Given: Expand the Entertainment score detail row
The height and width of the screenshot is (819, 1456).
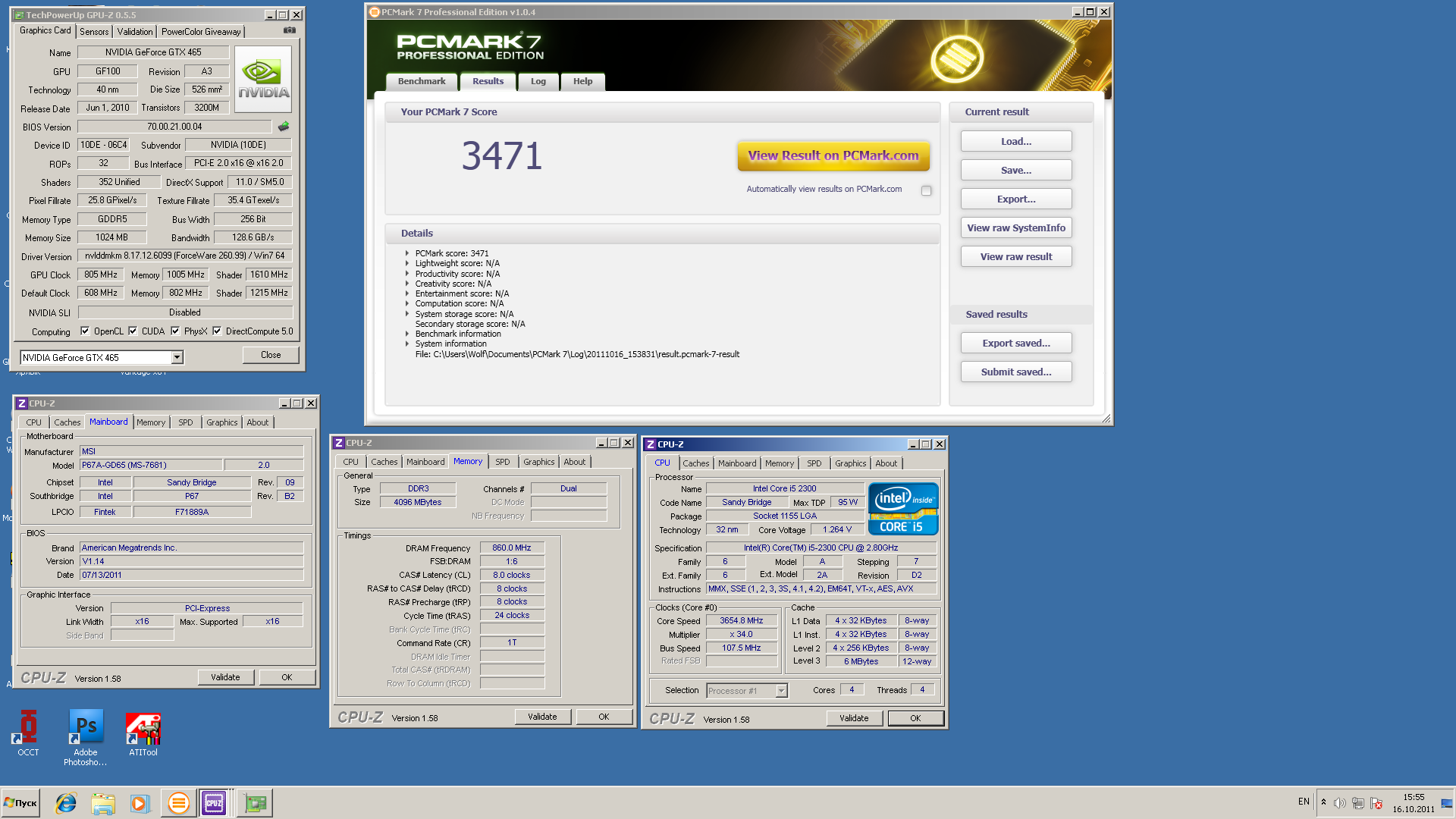Looking at the screenshot, I should [407, 293].
